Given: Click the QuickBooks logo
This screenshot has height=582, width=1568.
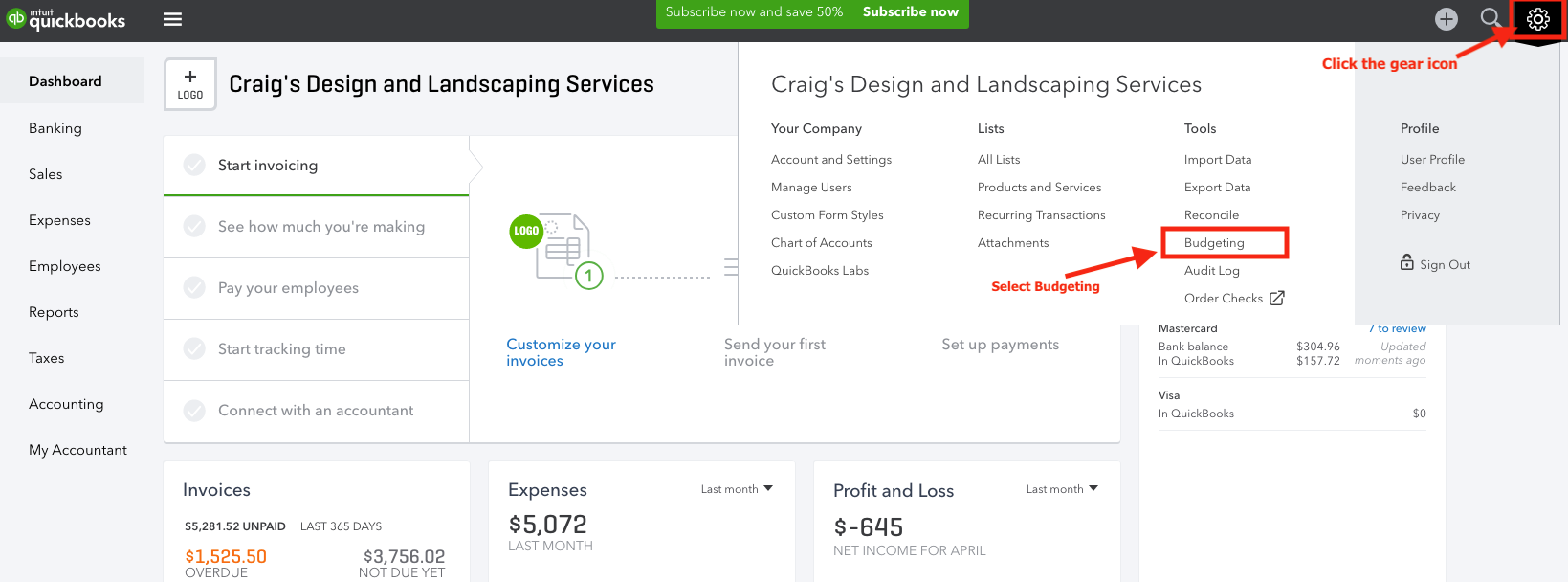Looking at the screenshot, I should [x=65, y=19].
